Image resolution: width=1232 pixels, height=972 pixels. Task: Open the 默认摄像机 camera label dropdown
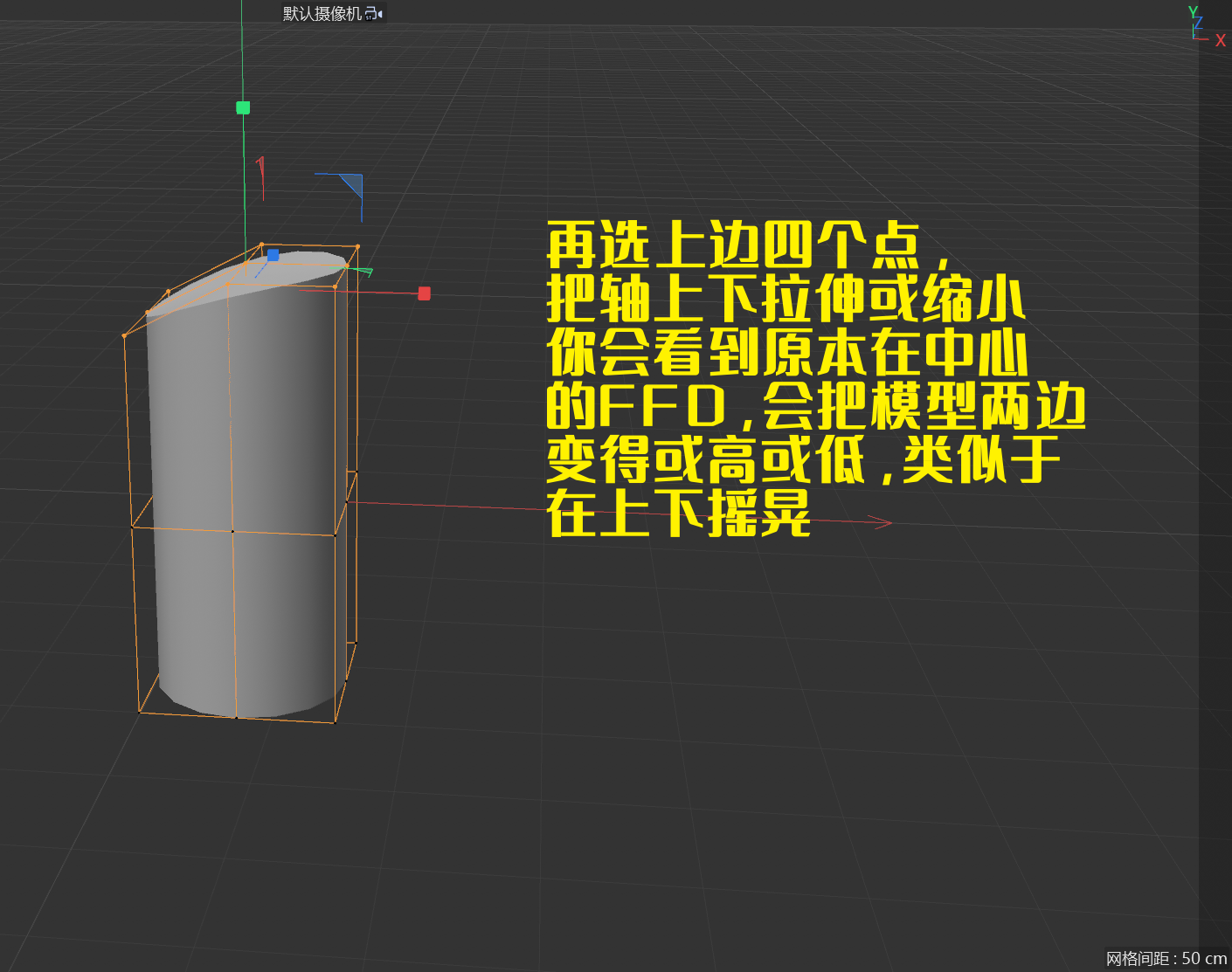382,13
